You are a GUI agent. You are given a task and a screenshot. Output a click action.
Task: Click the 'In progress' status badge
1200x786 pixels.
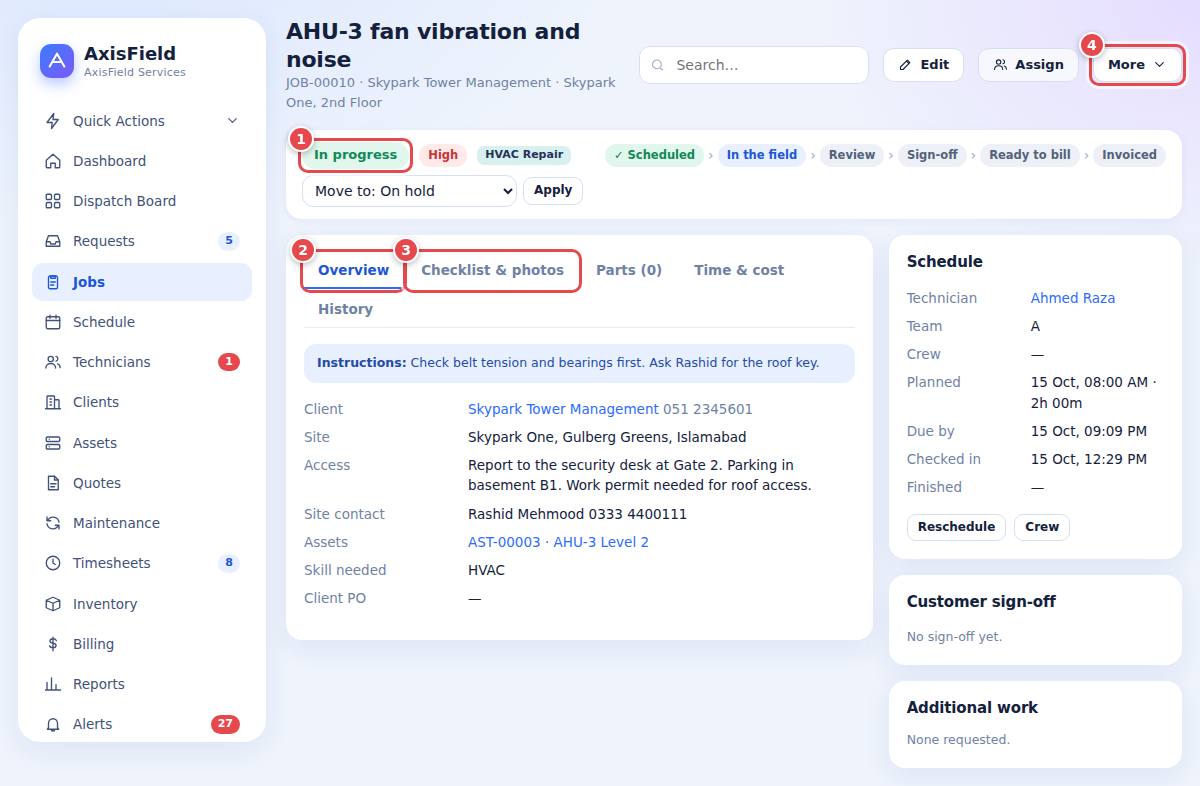click(x=356, y=155)
